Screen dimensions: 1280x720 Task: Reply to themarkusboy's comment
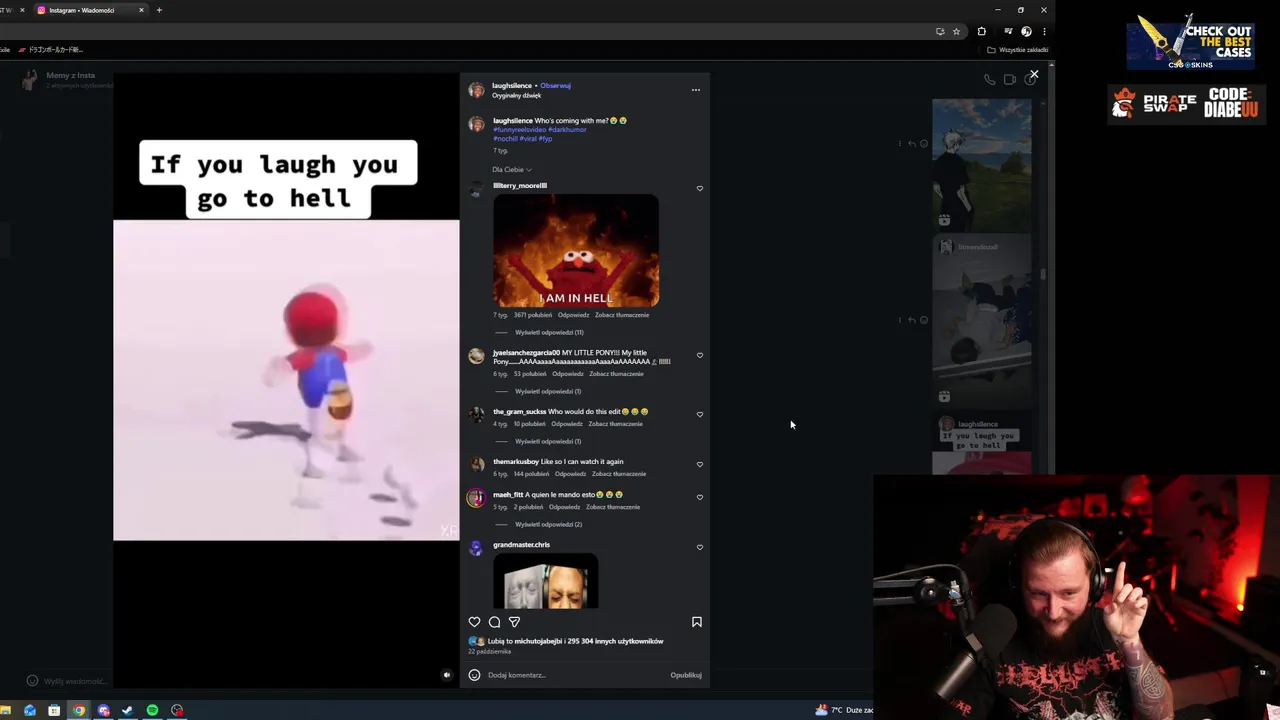click(x=571, y=474)
